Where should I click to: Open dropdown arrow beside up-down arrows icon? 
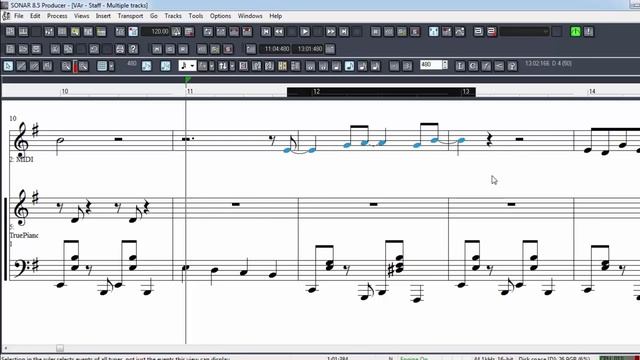pyautogui.click(x=232, y=66)
